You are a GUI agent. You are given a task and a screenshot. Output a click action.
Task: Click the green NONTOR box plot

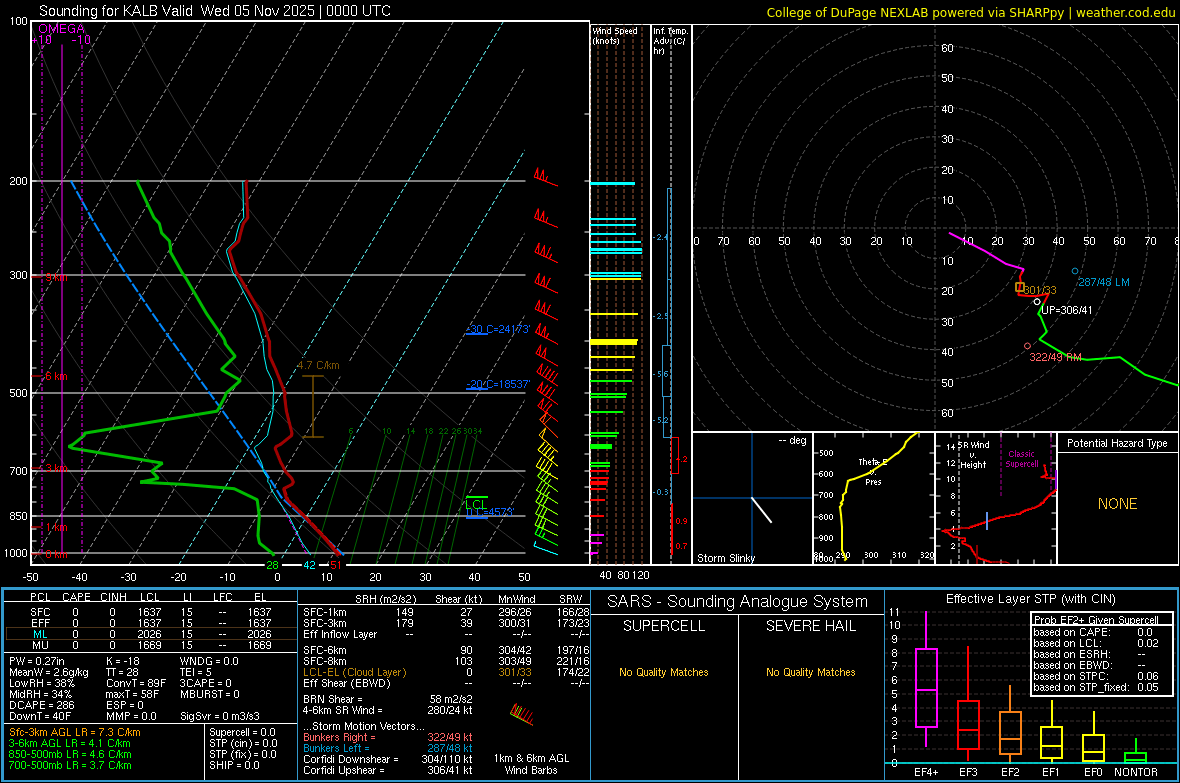[1135, 752]
